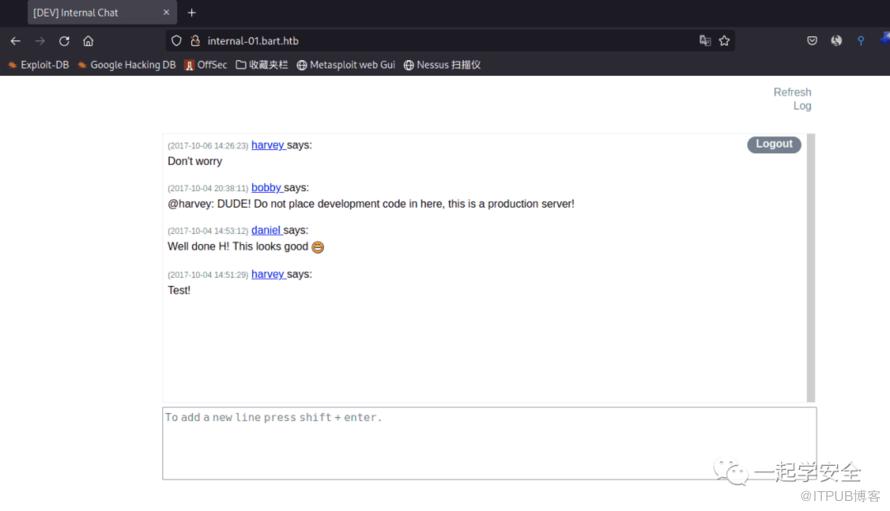Screen dimensions: 890x511
Task: Expand the 收藏夹栏 bookmarks folder
Action: coord(261,65)
